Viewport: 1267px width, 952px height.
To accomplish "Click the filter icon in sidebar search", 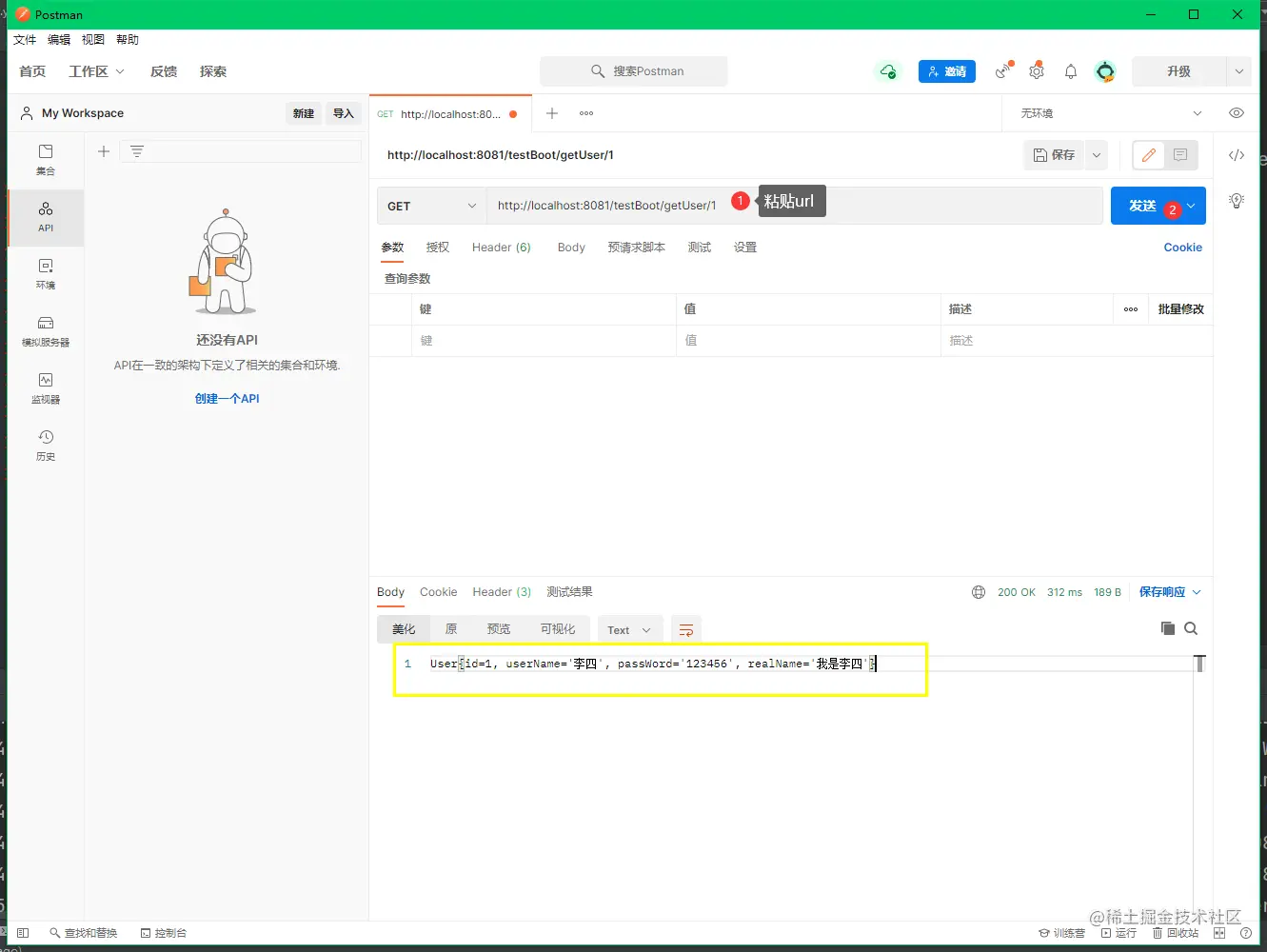I will 137,151.
